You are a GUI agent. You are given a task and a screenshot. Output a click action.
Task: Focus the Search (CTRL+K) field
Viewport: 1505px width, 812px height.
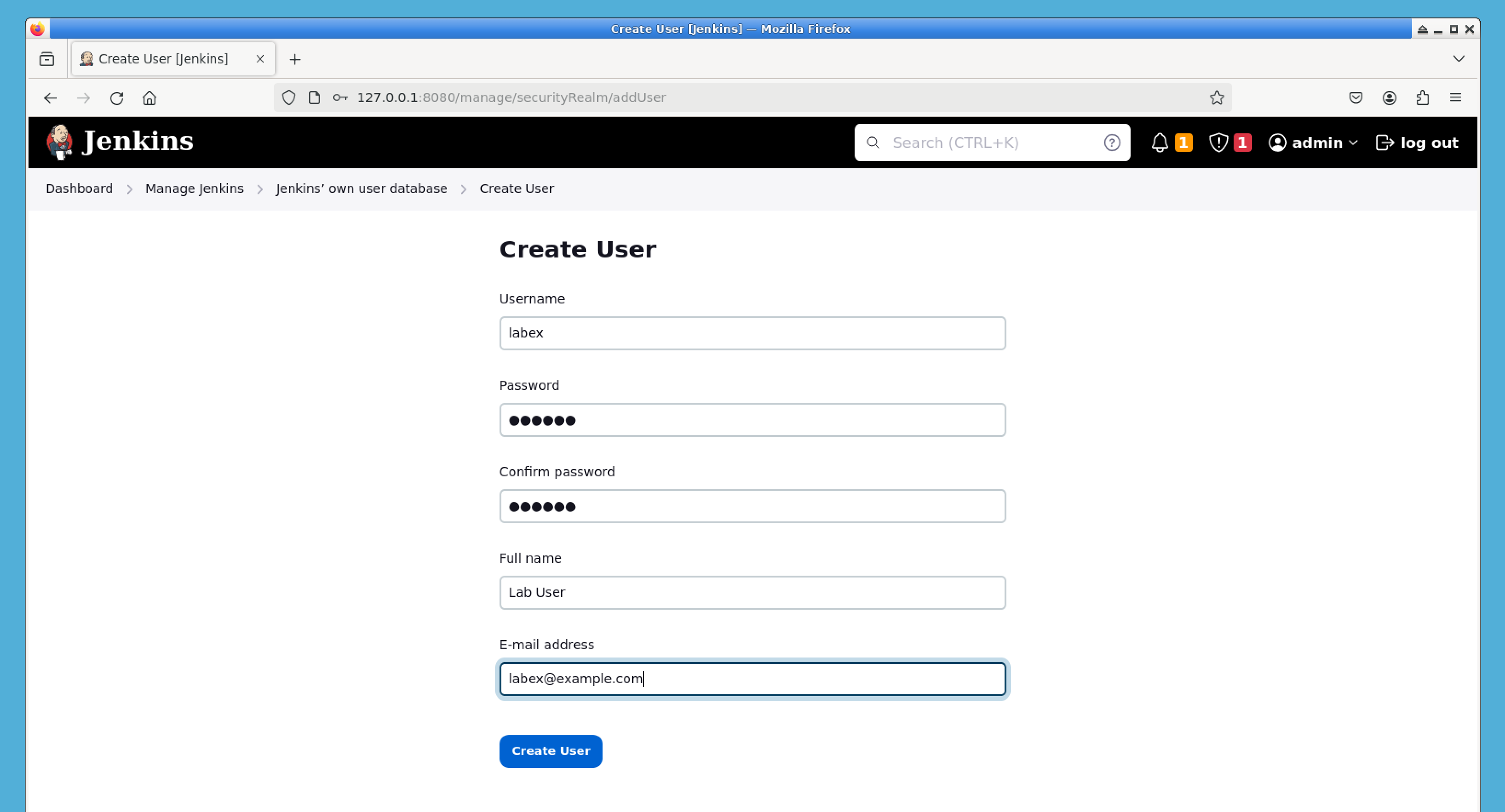click(992, 143)
